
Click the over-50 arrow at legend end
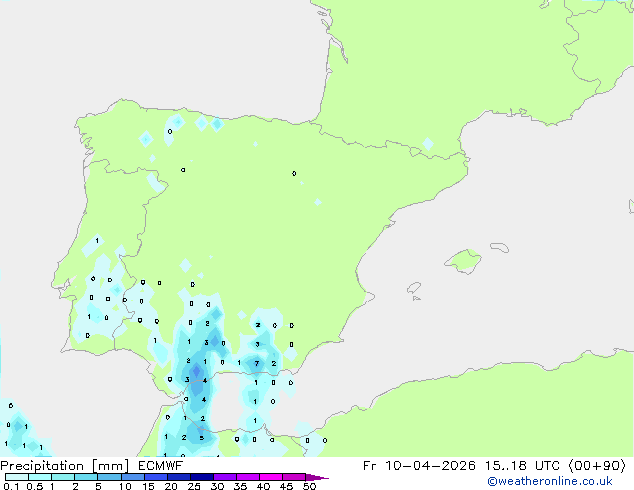[317, 477]
